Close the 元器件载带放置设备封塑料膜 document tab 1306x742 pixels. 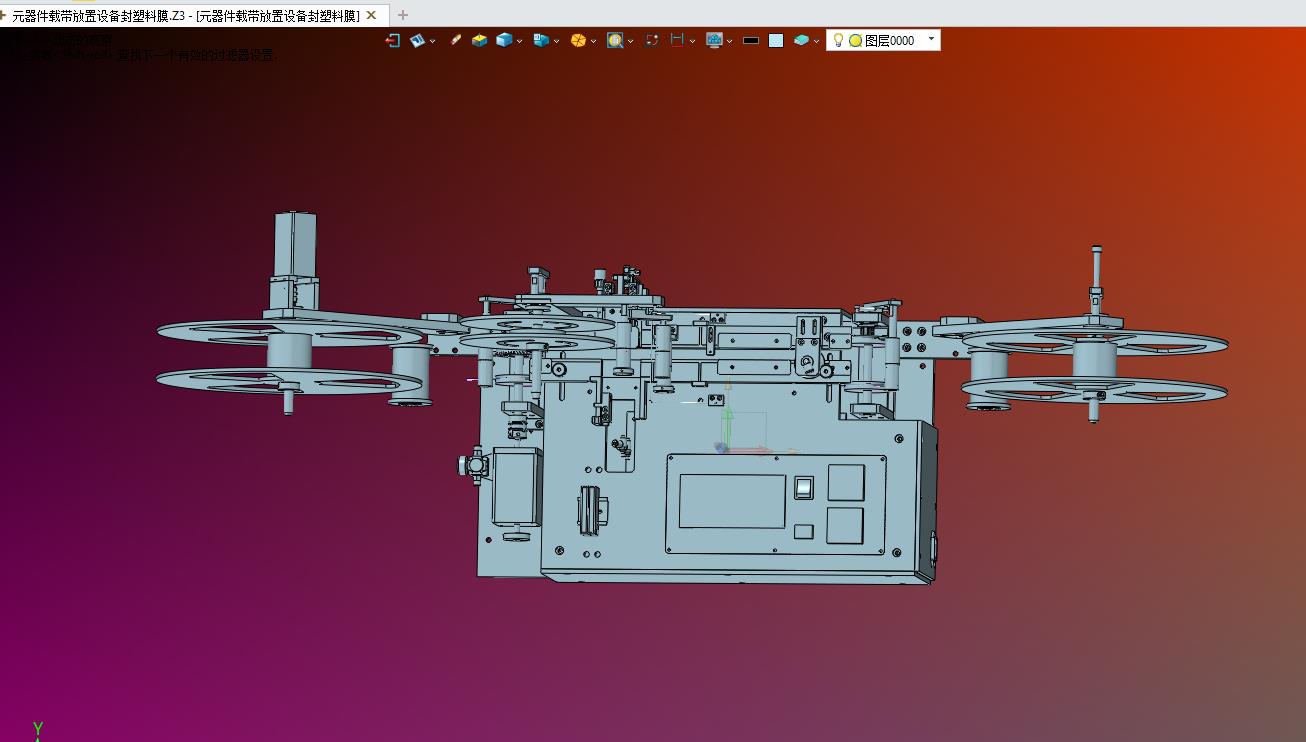(372, 15)
